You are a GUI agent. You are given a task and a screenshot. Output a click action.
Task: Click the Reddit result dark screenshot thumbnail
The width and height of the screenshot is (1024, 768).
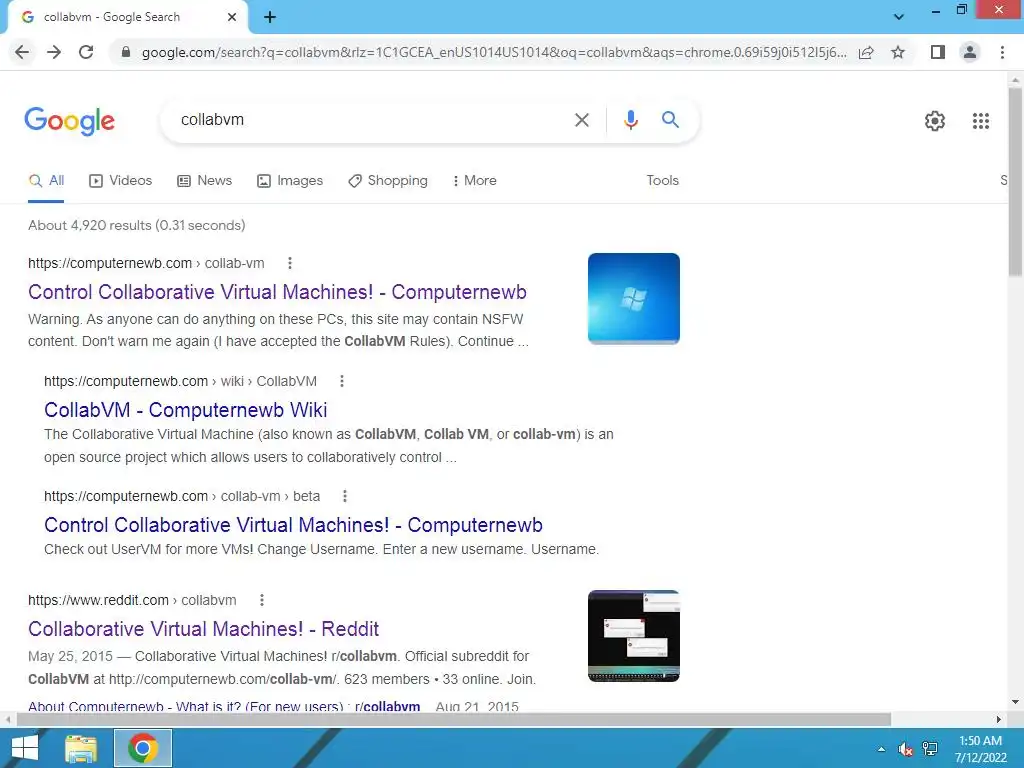(633, 636)
